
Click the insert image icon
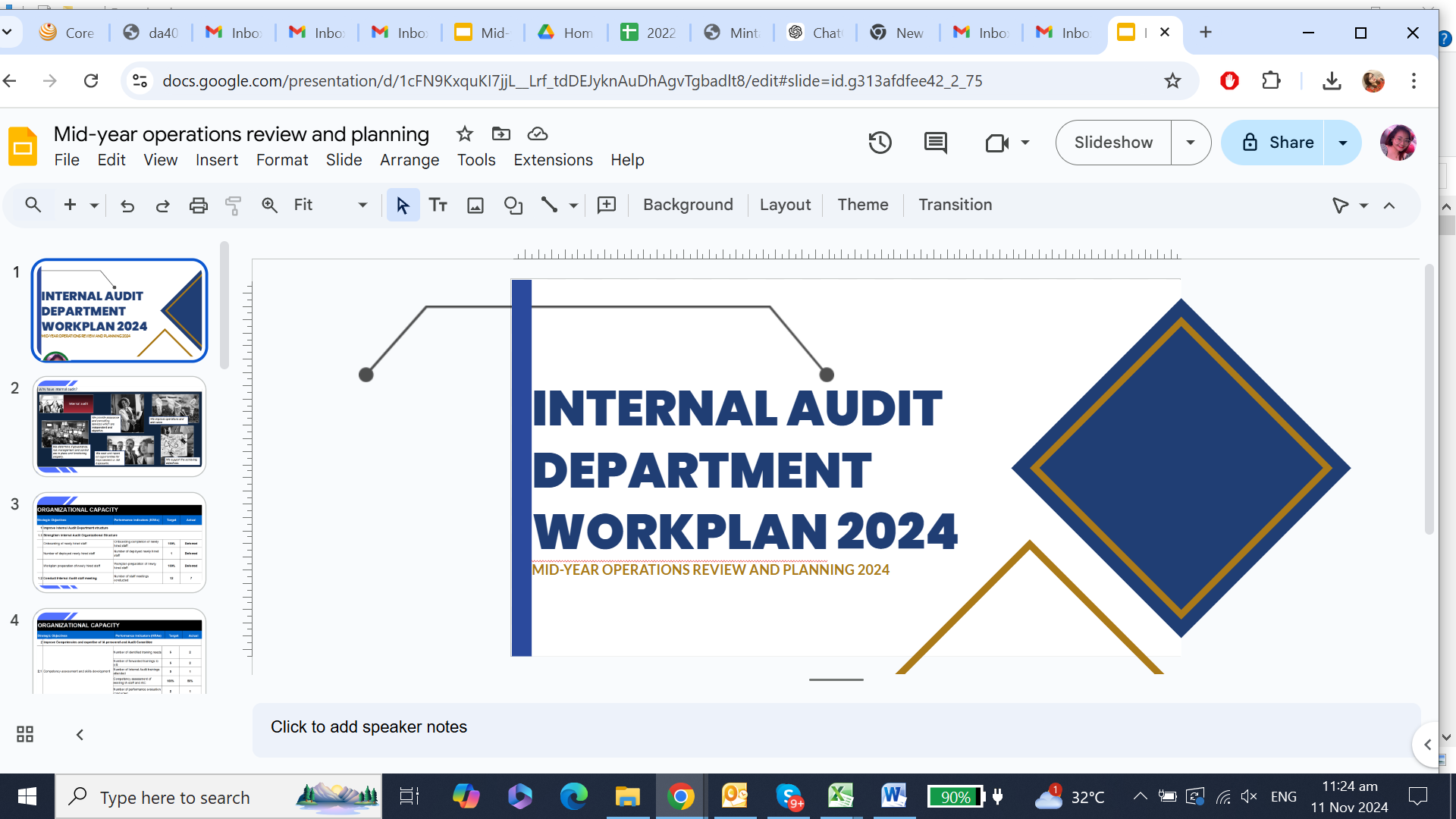pyautogui.click(x=475, y=206)
